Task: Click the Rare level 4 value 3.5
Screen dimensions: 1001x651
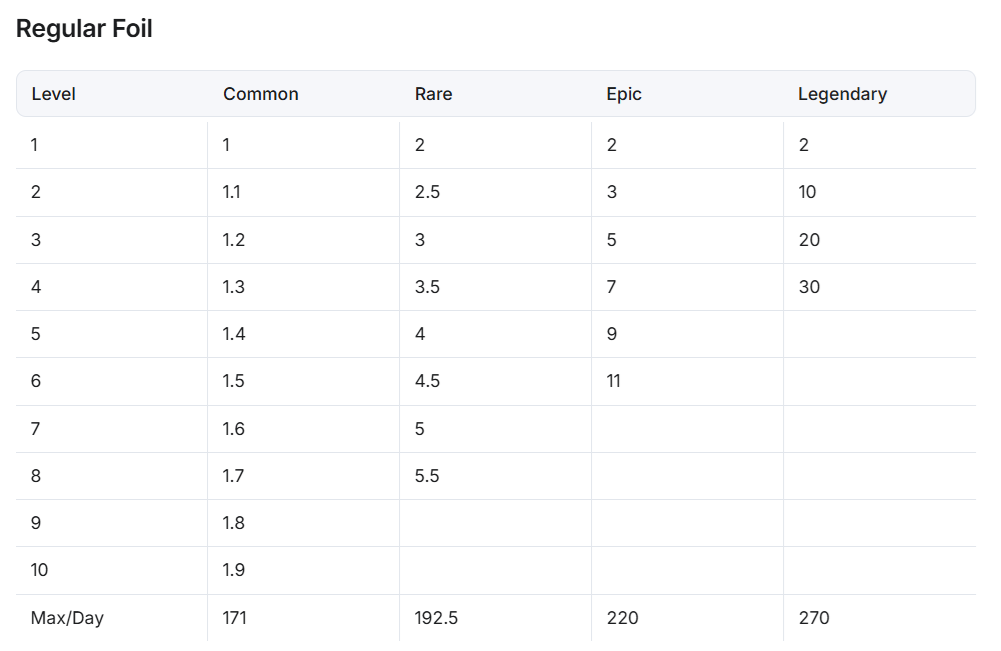Action: click(427, 287)
